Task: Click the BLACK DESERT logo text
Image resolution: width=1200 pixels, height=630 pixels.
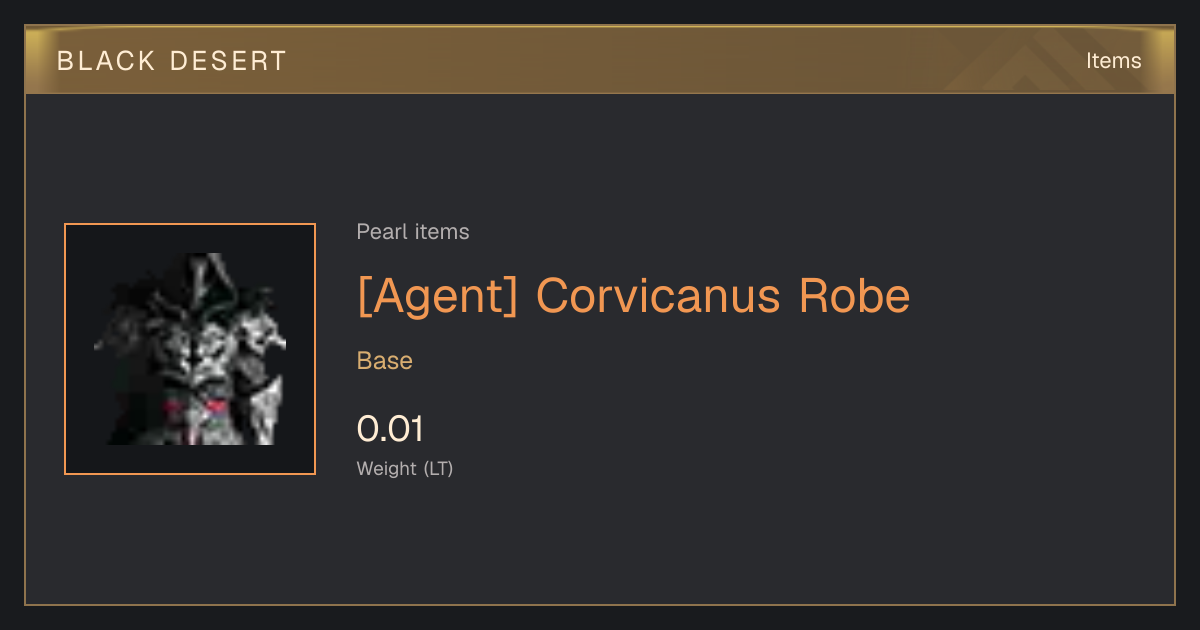Action: pos(172,61)
